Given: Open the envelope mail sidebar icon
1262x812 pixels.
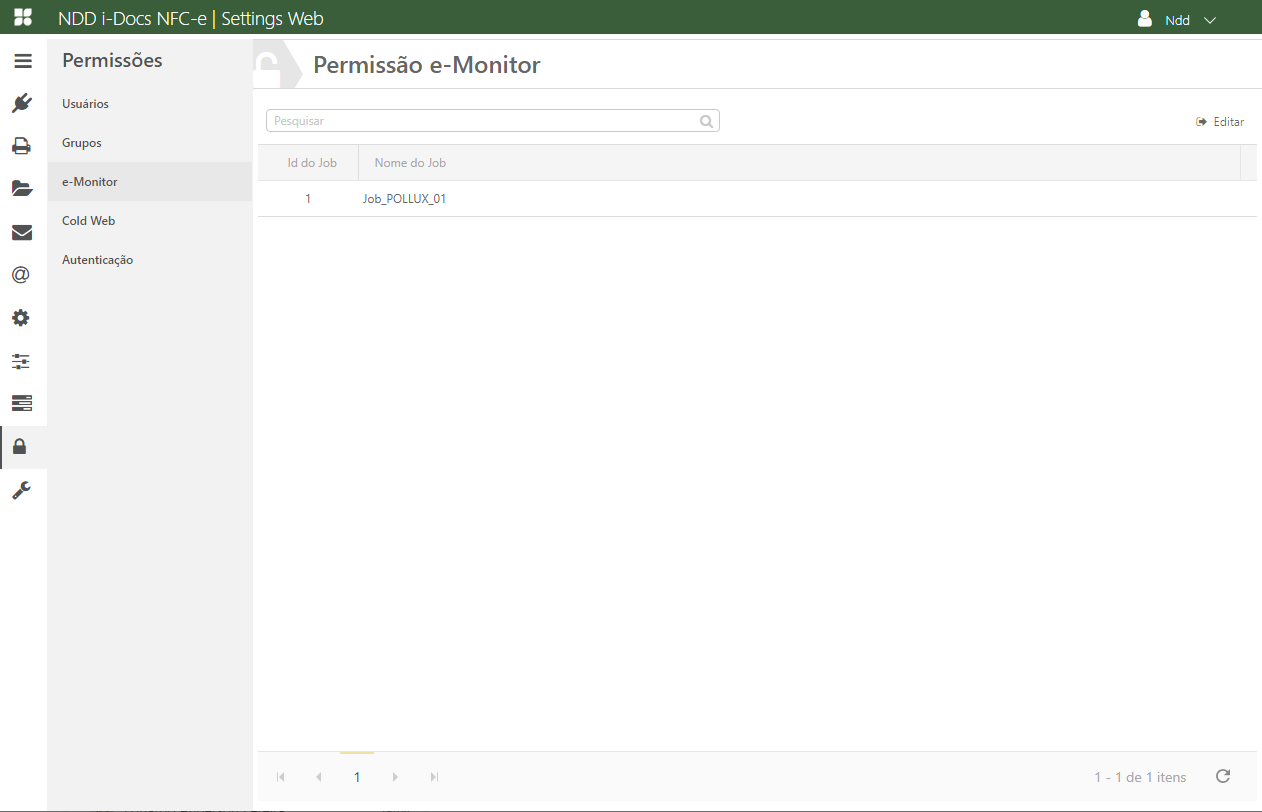Looking at the screenshot, I should point(22,233).
